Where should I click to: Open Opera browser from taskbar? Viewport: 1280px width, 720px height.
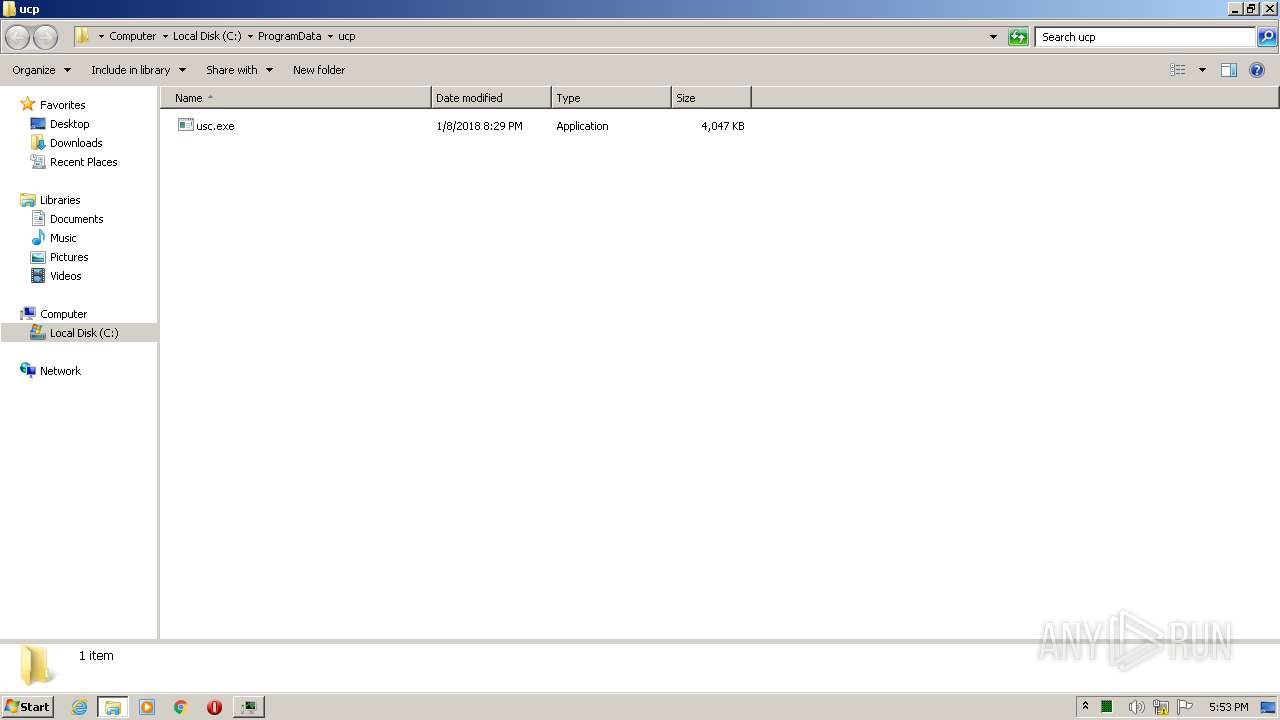pyautogui.click(x=214, y=707)
